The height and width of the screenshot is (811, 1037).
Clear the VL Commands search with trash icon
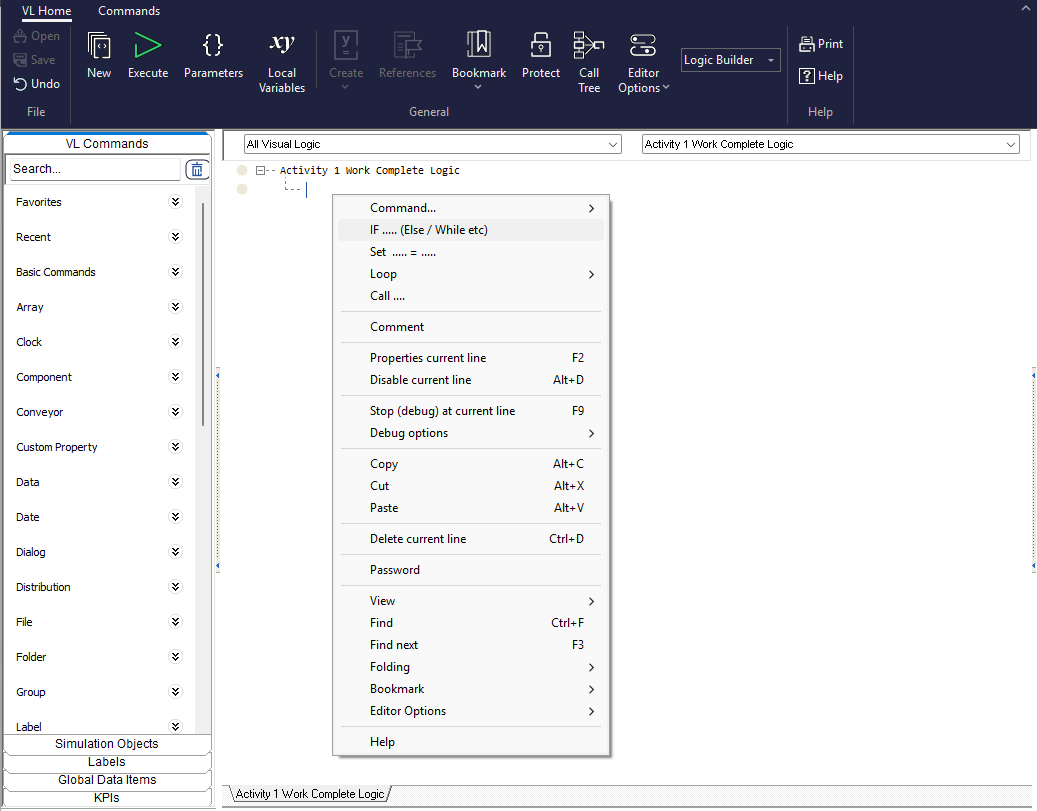point(197,169)
